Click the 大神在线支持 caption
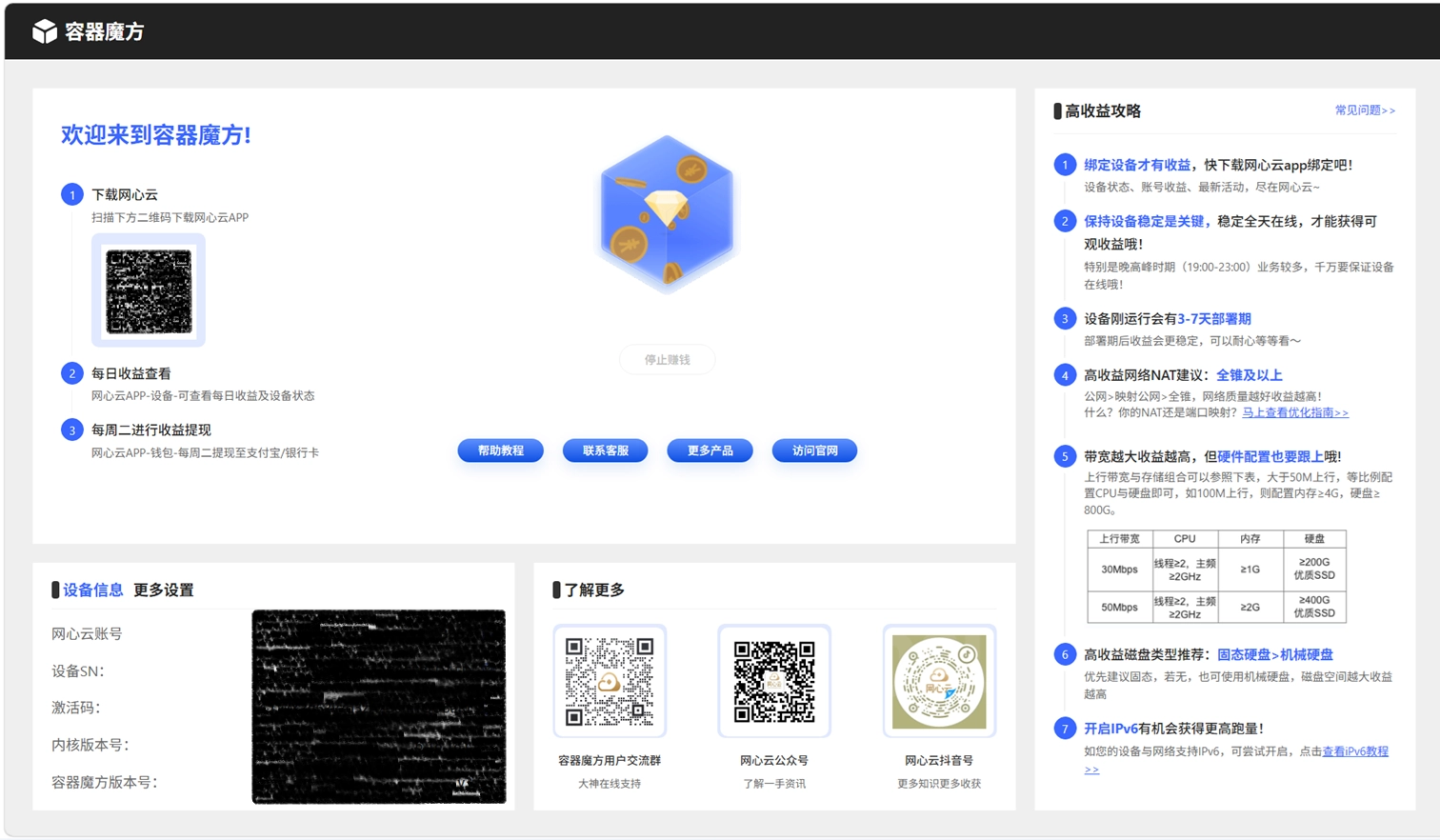 610,784
